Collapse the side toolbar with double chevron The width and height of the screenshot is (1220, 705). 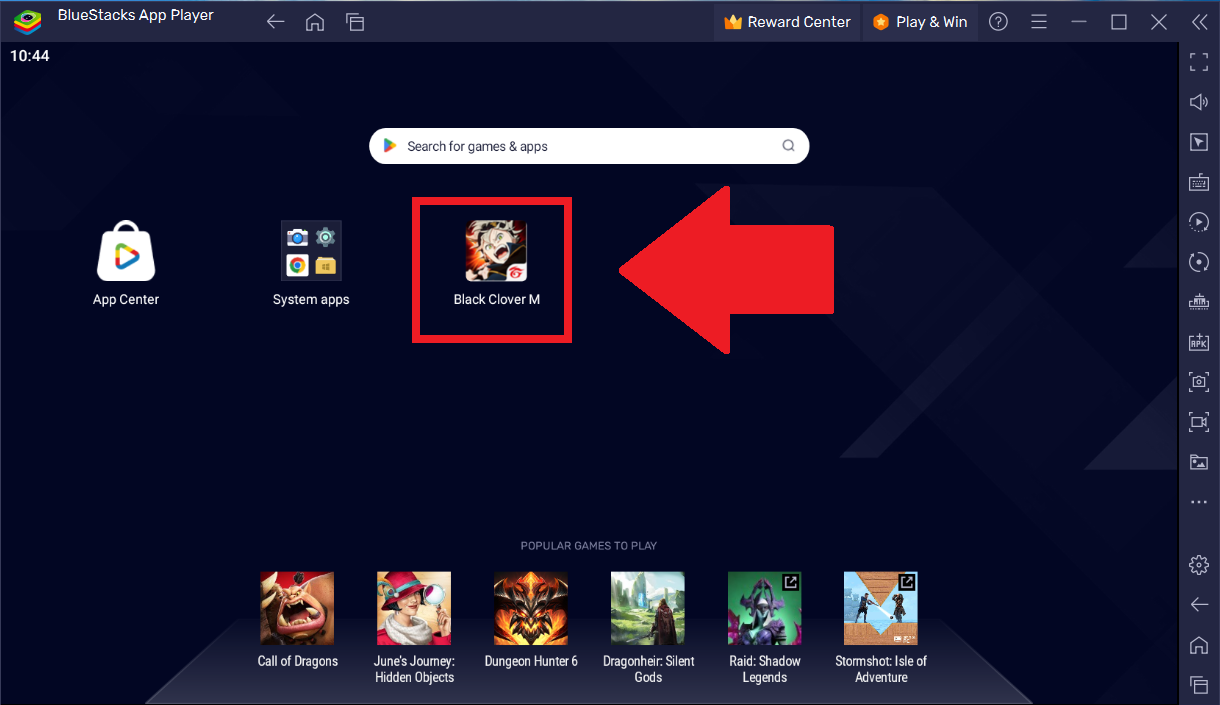(1199, 21)
